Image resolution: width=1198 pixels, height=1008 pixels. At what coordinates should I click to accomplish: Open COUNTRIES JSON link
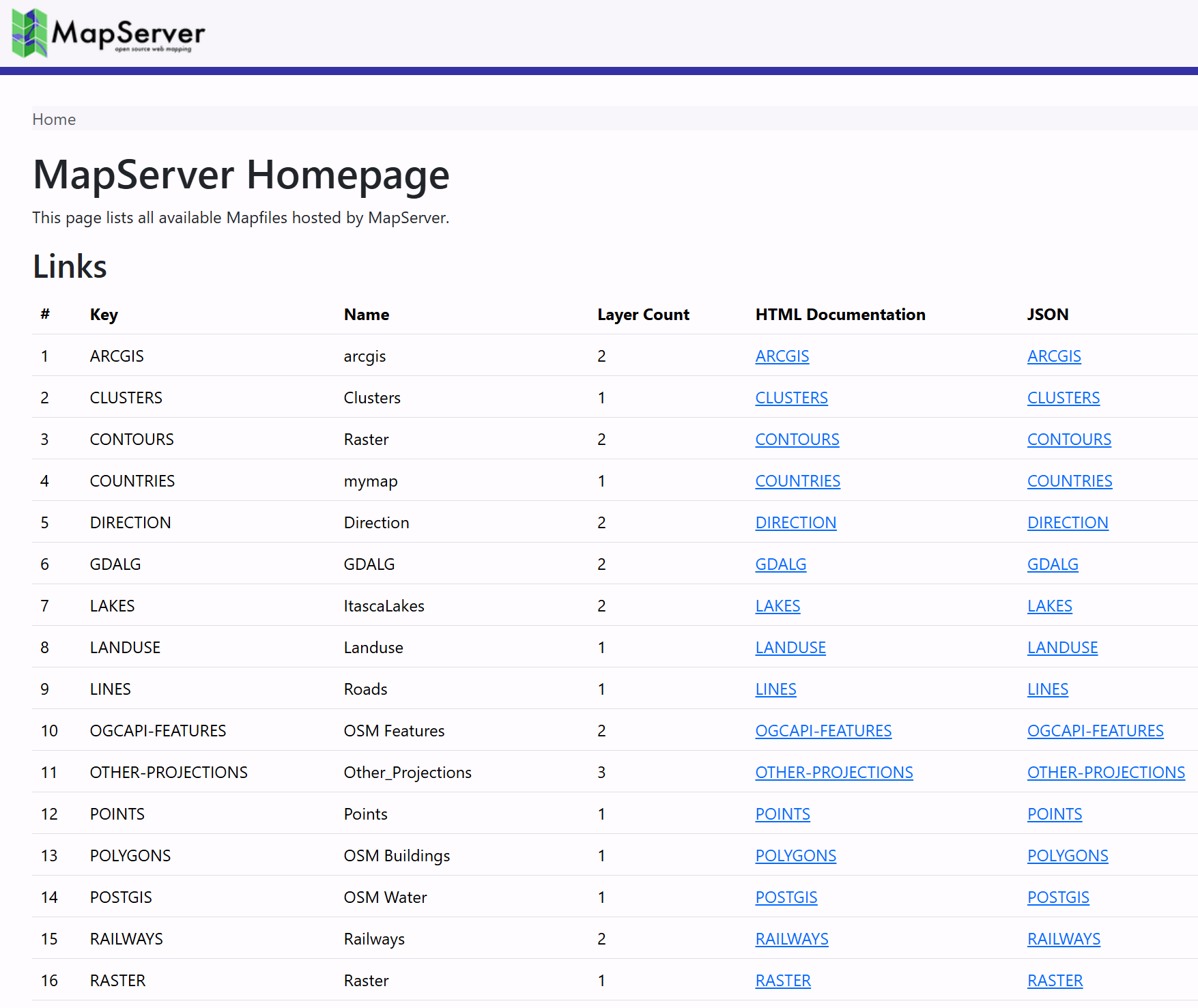click(1070, 481)
